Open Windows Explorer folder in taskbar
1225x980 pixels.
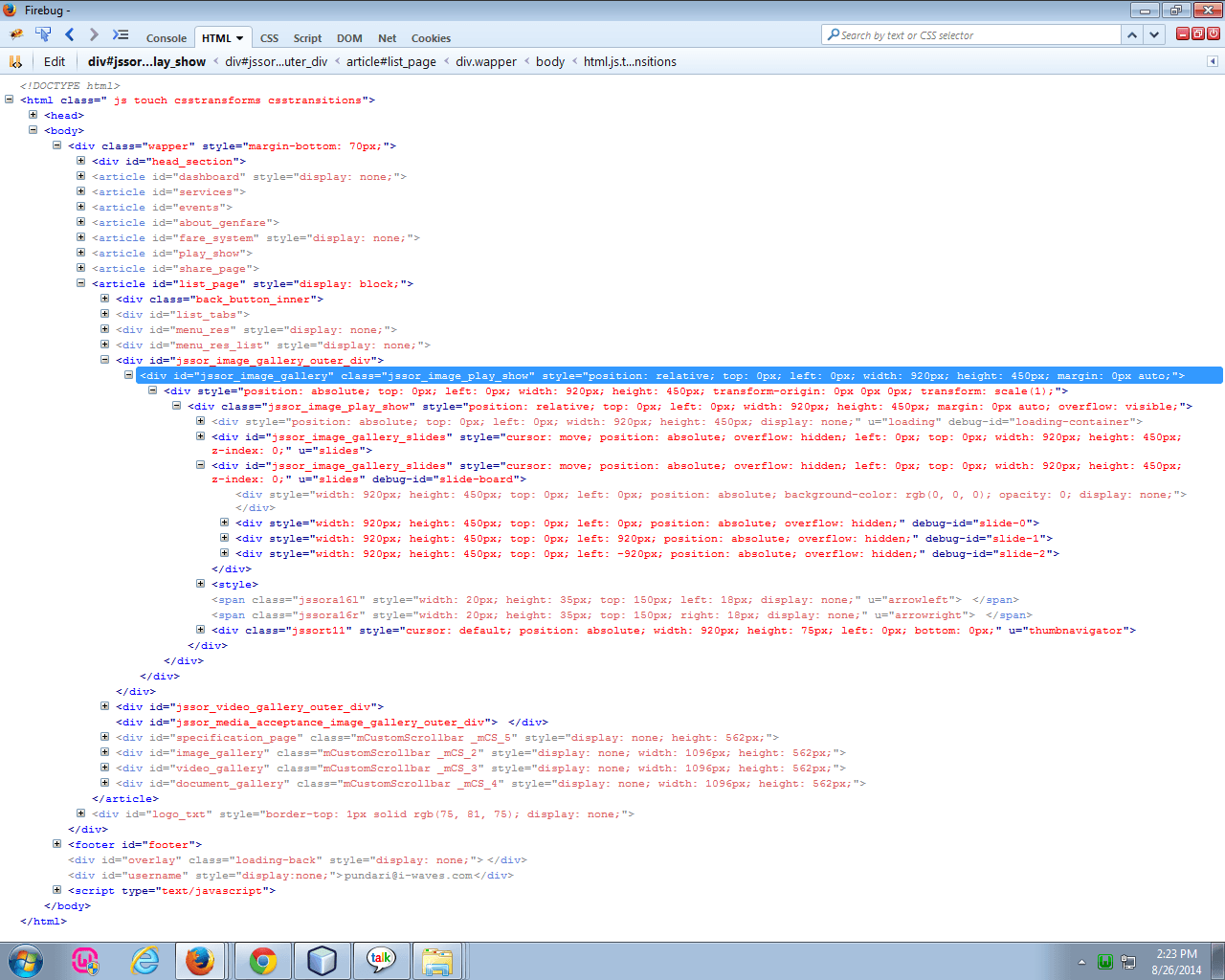tap(437, 960)
